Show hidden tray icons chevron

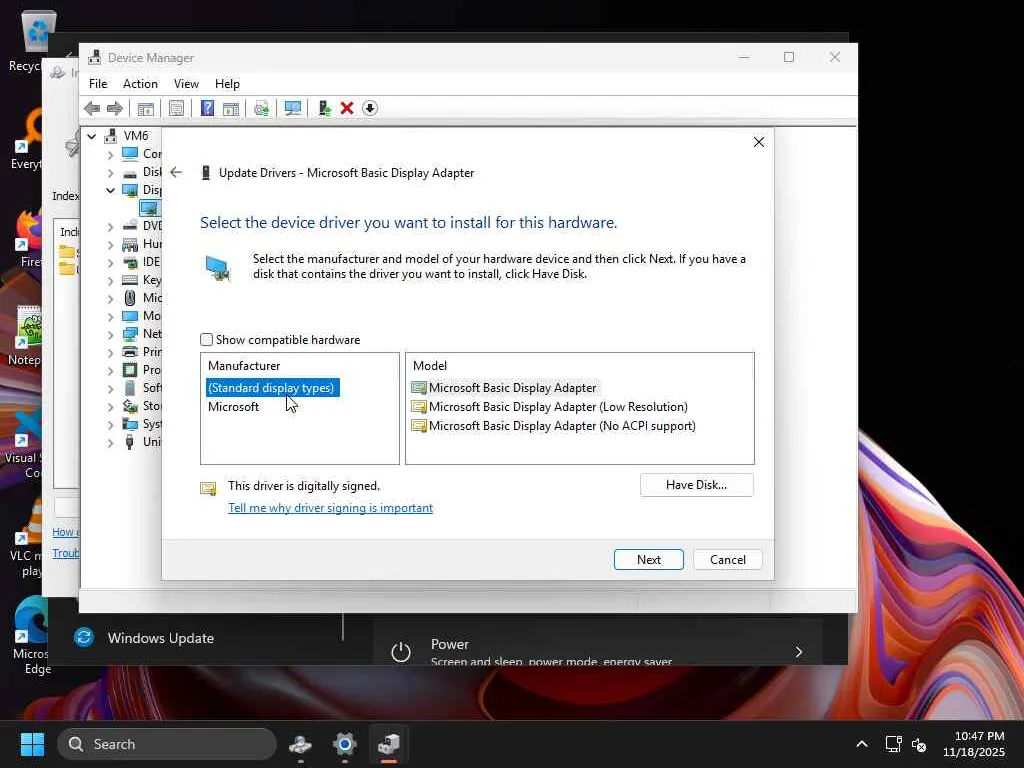[862, 744]
